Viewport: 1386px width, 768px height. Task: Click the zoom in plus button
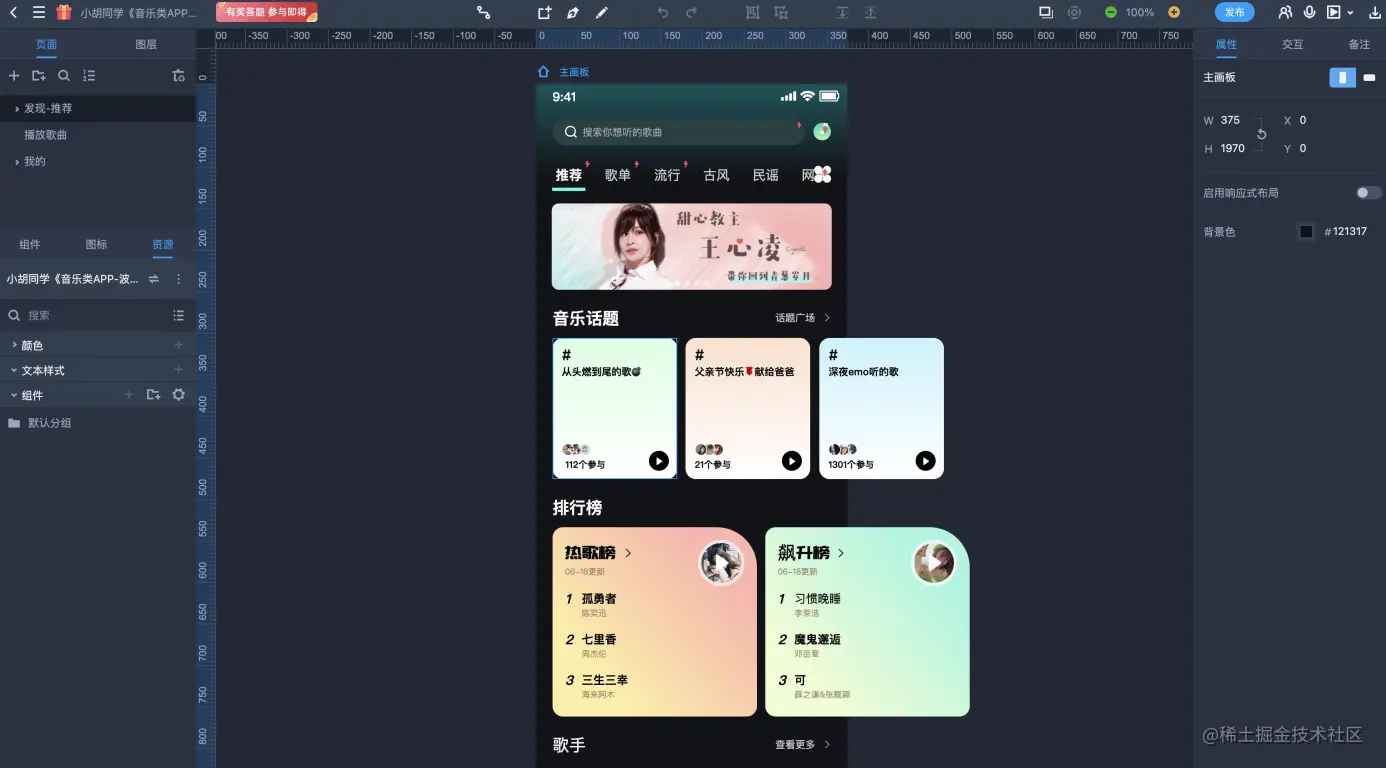[1174, 13]
